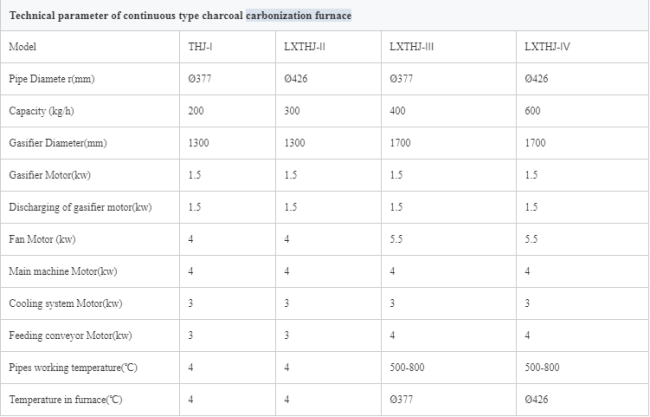Click the table title about charcoal carbonization furnace

[180, 16]
